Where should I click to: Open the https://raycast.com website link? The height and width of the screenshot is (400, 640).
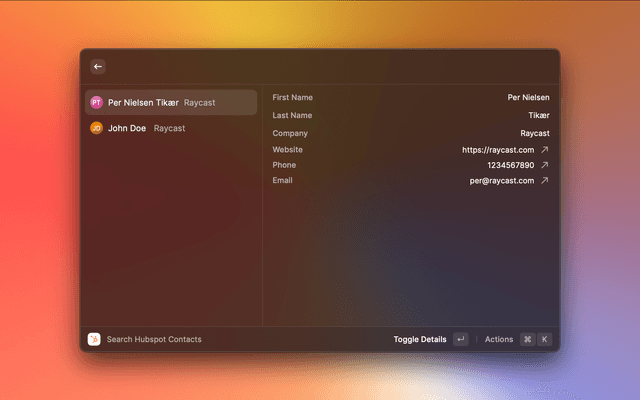point(497,150)
